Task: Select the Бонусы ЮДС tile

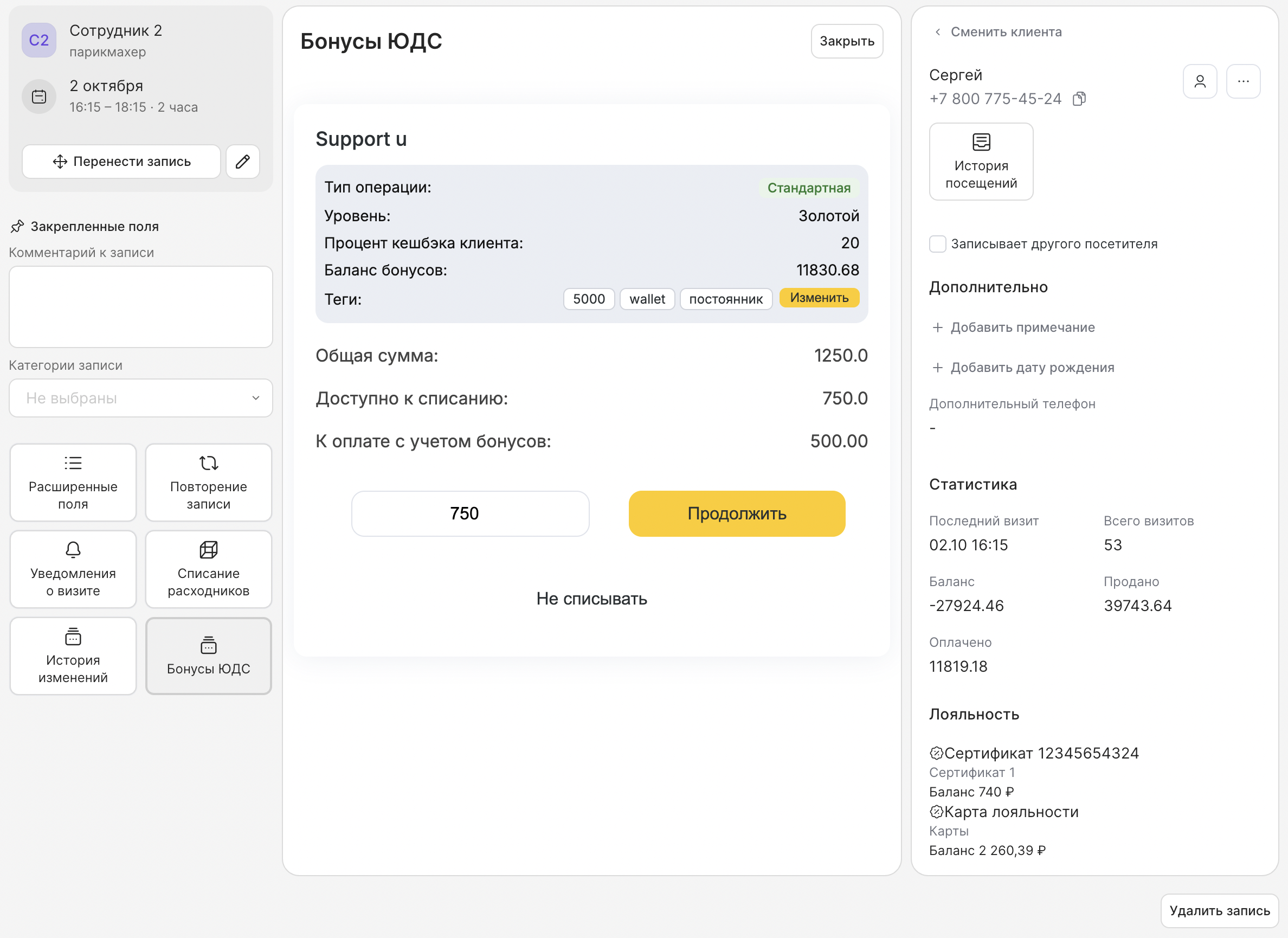Action: point(208,656)
